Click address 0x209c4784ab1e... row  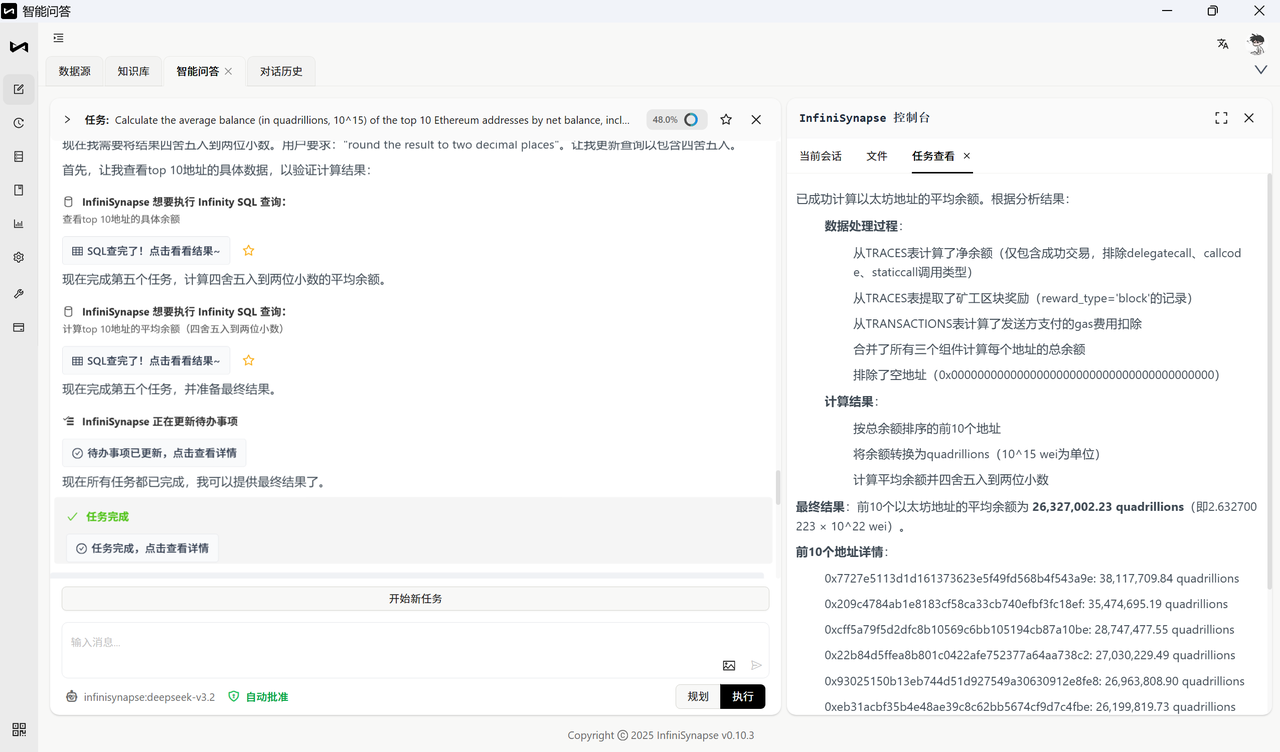click(1026, 604)
